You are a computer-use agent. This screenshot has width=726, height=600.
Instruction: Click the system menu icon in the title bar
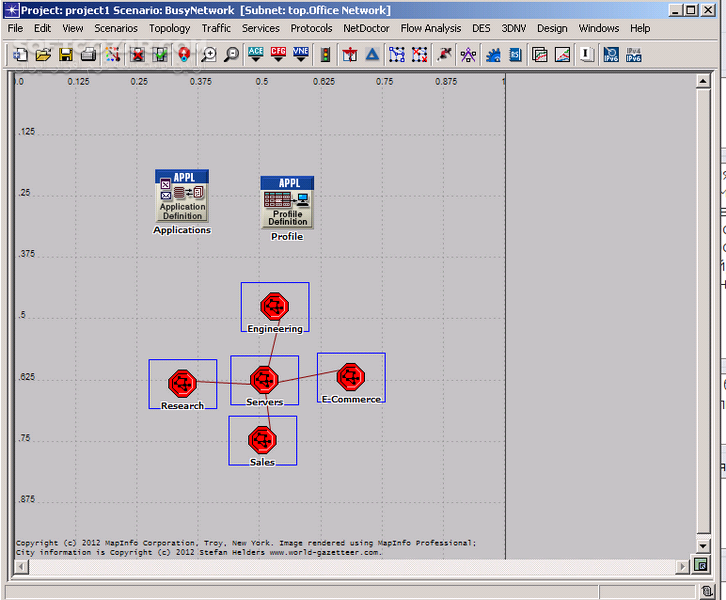click(12, 10)
